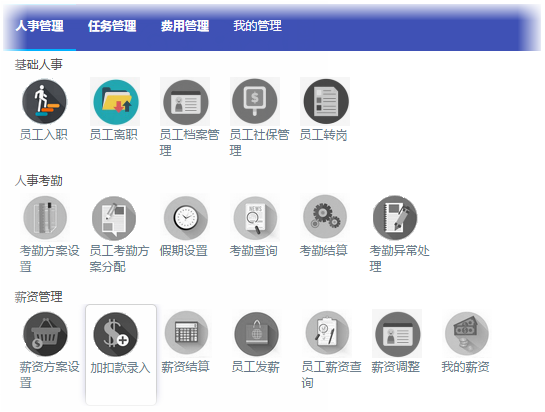The height and width of the screenshot is (412, 545).
Task: Open the 我的管理 tab
Action: pos(258,25)
